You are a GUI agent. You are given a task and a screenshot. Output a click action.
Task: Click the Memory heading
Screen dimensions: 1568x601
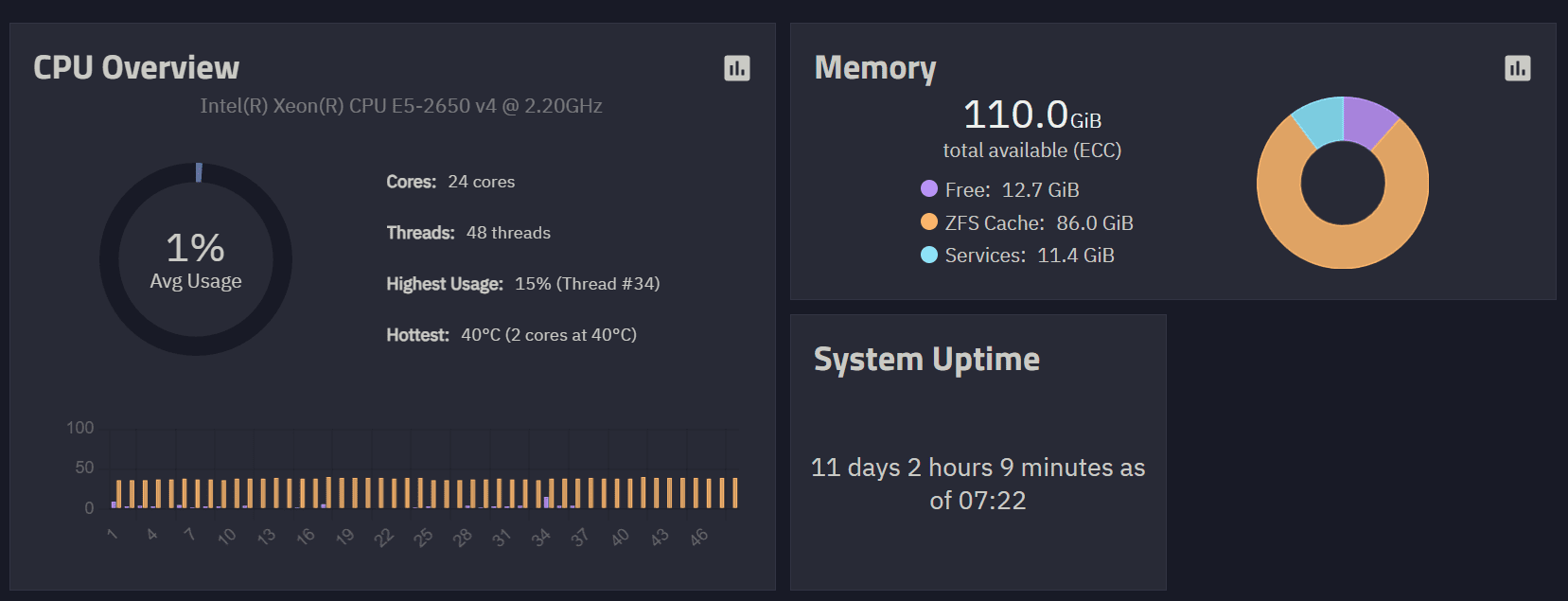coord(875,68)
